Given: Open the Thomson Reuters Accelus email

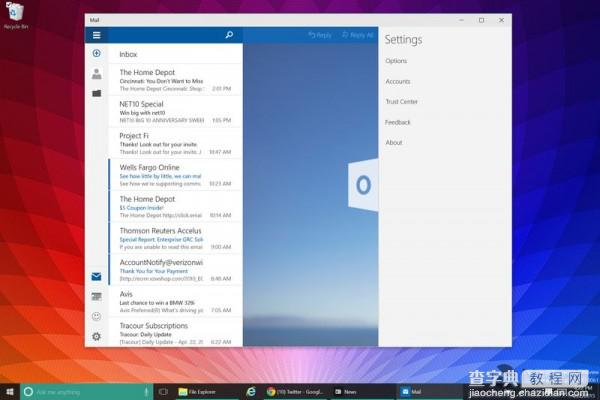Looking at the screenshot, I should pos(175,238).
